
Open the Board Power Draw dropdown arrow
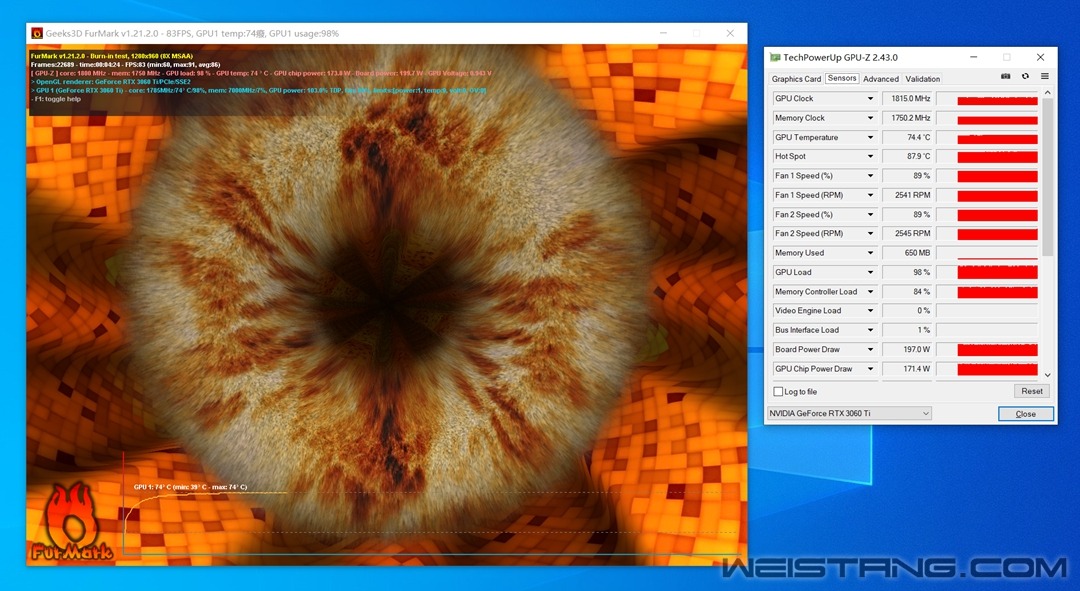[x=870, y=349]
